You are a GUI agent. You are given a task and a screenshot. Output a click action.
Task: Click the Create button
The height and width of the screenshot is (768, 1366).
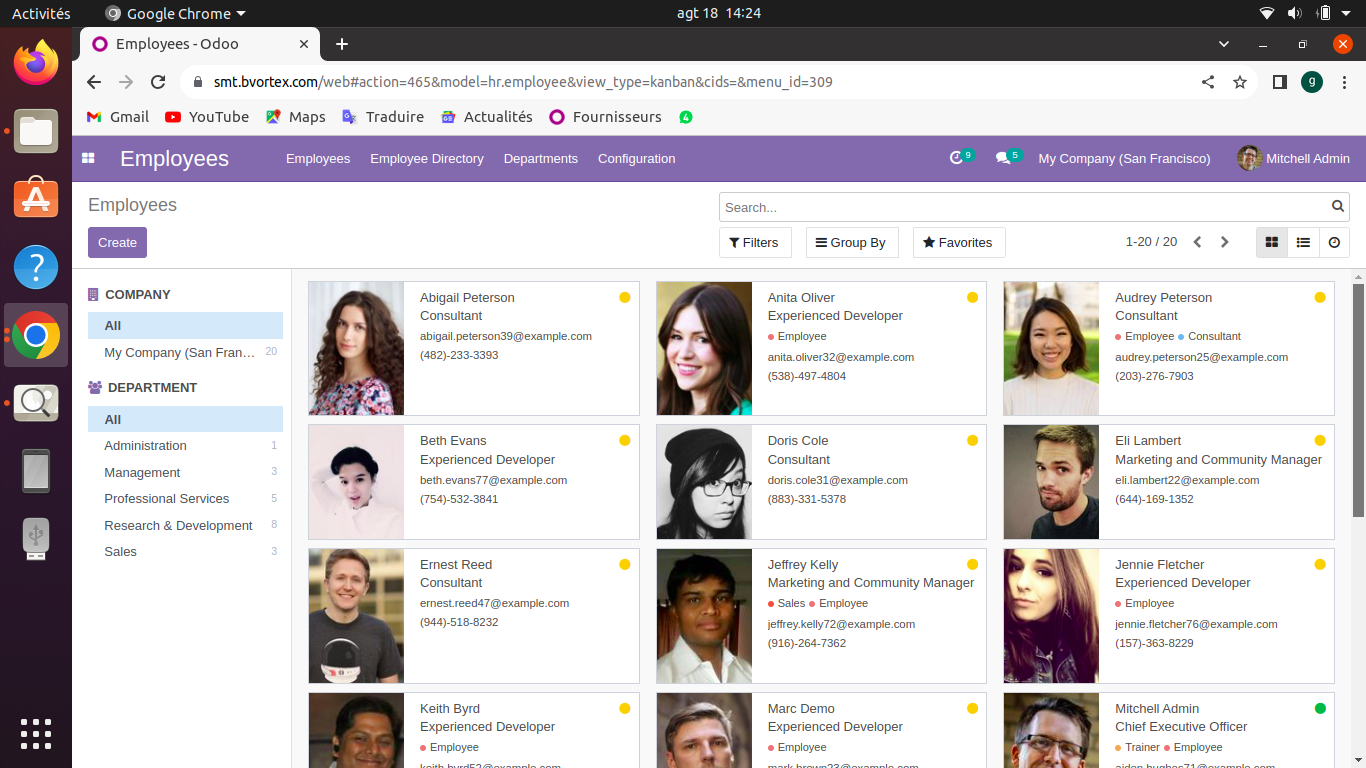pos(117,242)
